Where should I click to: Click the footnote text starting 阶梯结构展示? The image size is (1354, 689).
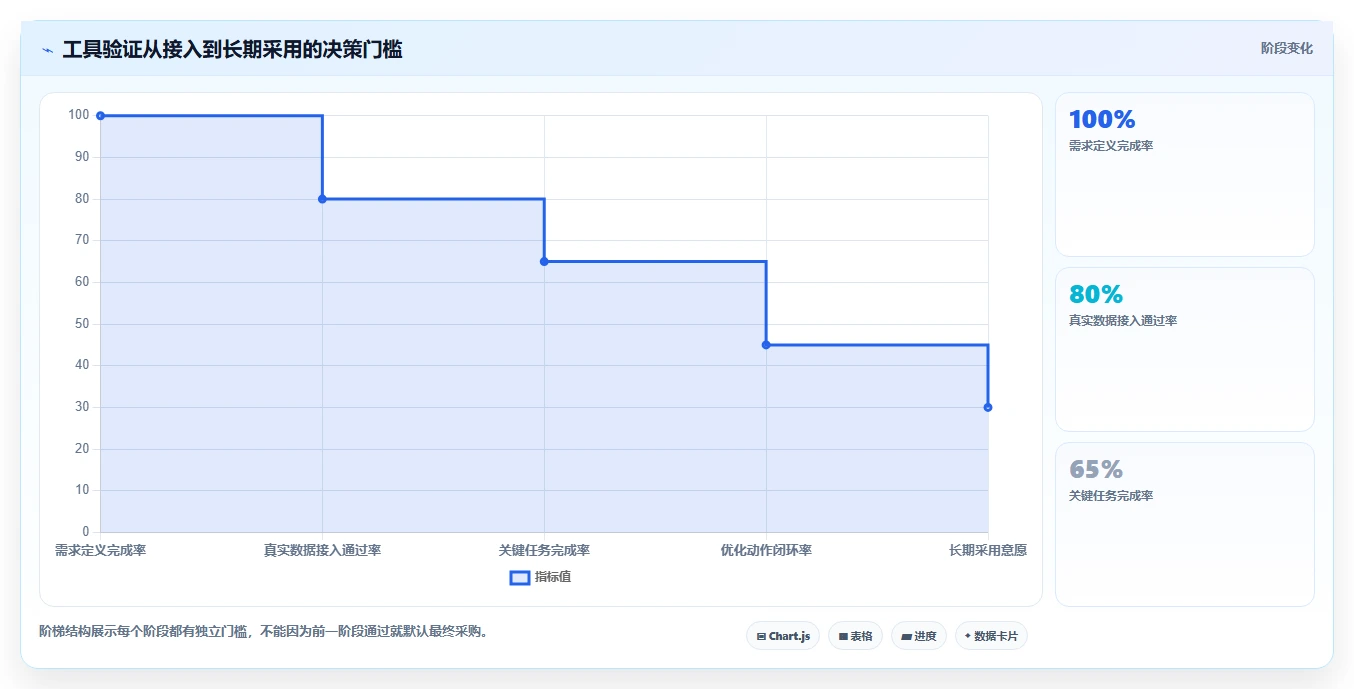tap(264, 632)
